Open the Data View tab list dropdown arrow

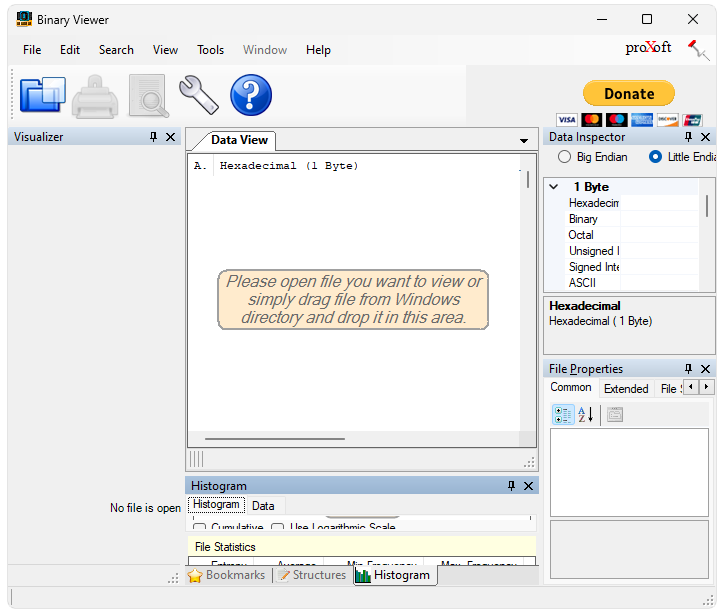click(524, 141)
